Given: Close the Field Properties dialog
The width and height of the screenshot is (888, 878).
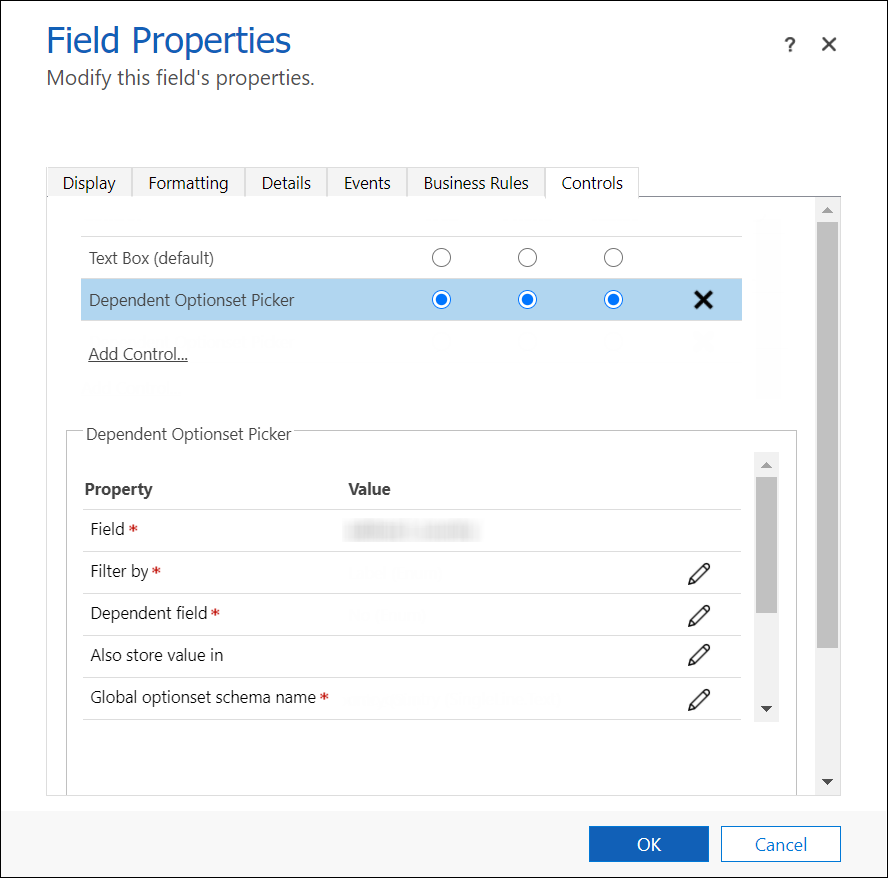Looking at the screenshot, I should point(828,45).
